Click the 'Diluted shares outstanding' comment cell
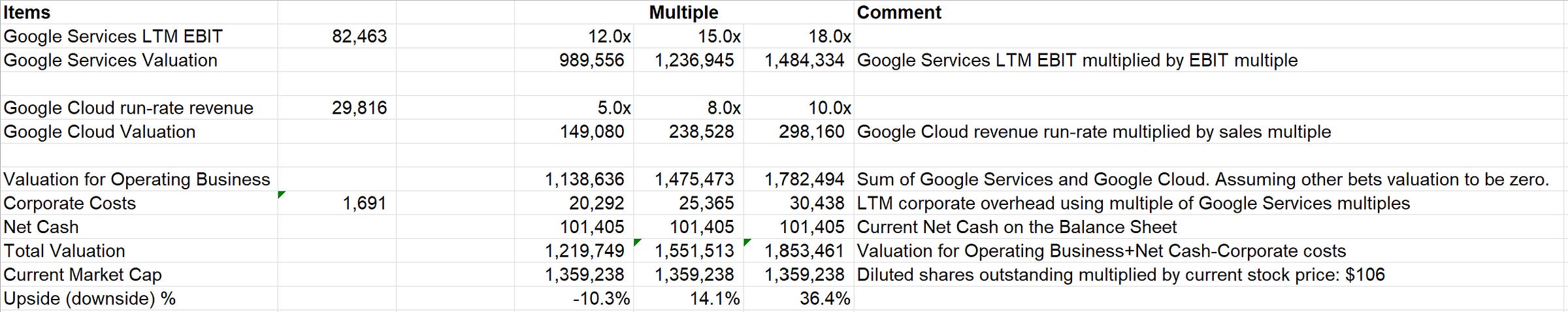This screenshot has height=312, width=1568. [1210, 274]
